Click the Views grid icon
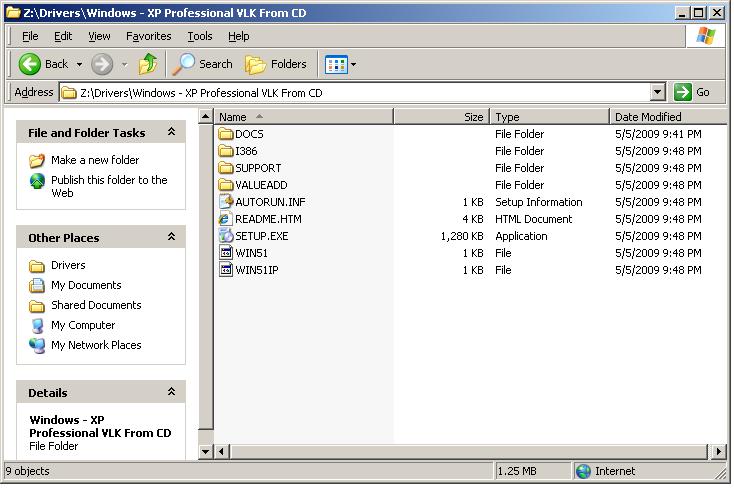 pyautogui.click(x=336, y=65)
